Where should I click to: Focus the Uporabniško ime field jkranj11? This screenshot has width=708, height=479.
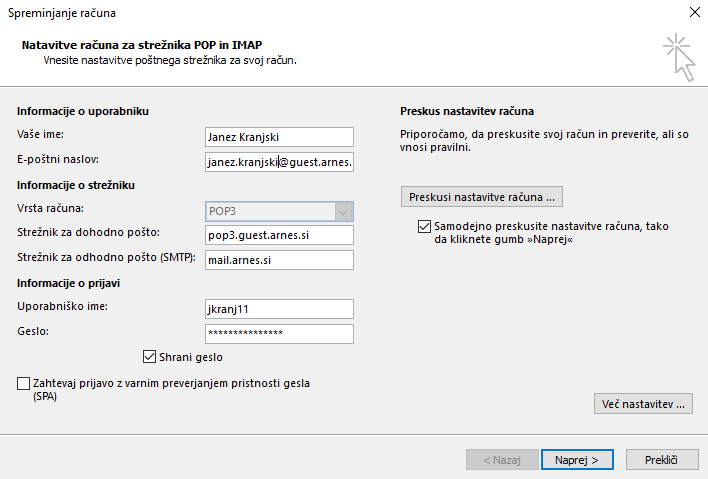[x=279, y=309]
